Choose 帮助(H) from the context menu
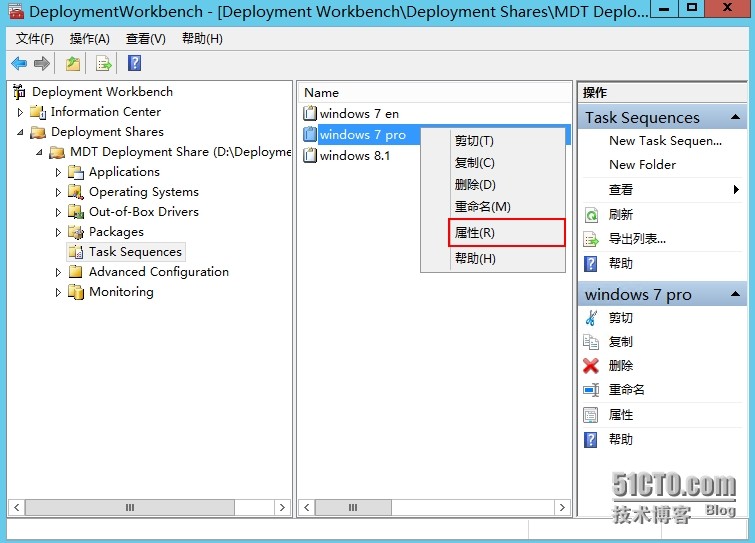This screenshot has height=543, width=755. (x=493, y=259)
